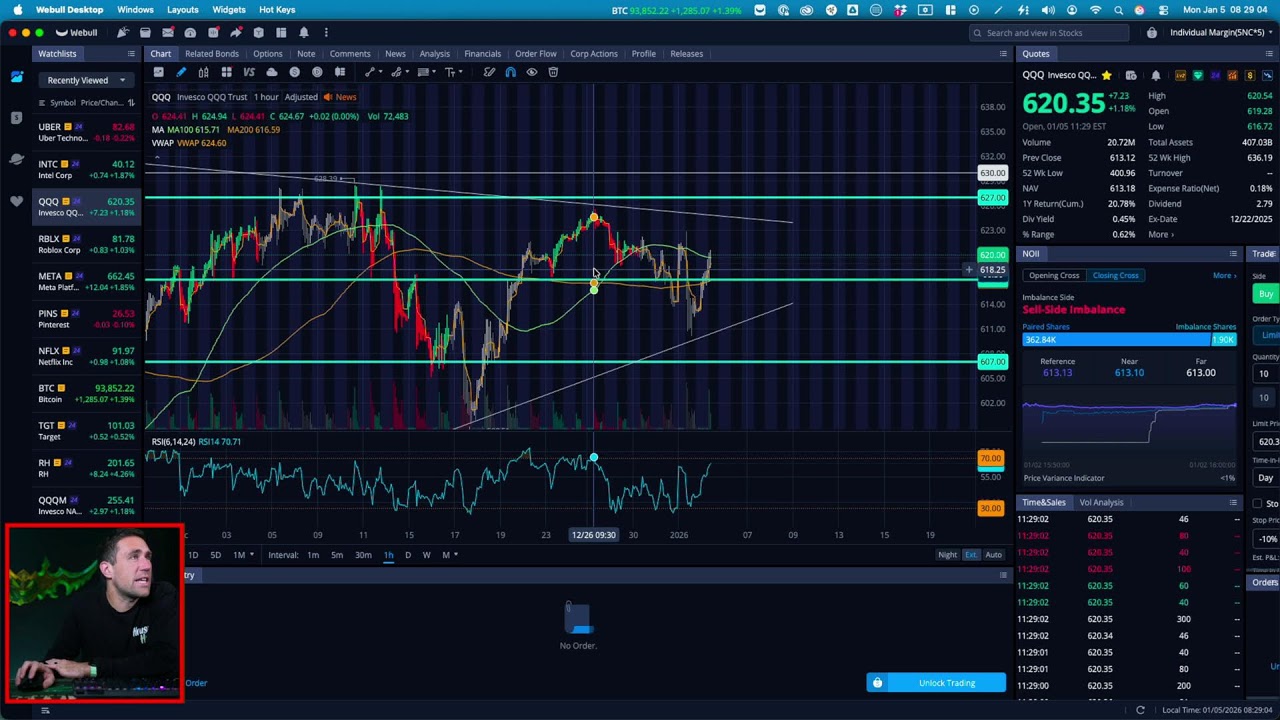1280x720 pixels.
Task: Toggle the orange News indicator on chart header
Action: point(340,97)
